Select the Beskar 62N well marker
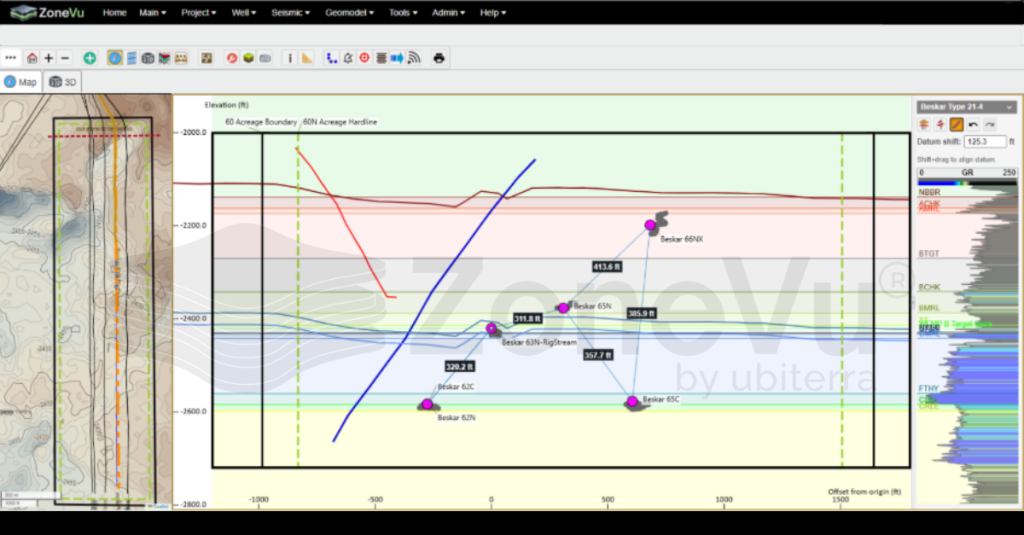Image resolution: width=1024 pixels, height=535 pixels. [427, 404]
